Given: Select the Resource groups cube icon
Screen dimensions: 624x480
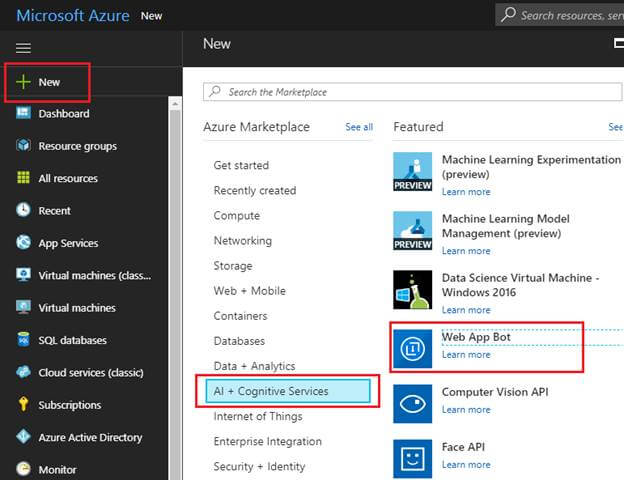Looking at the screenshot, I should (23, 145).
